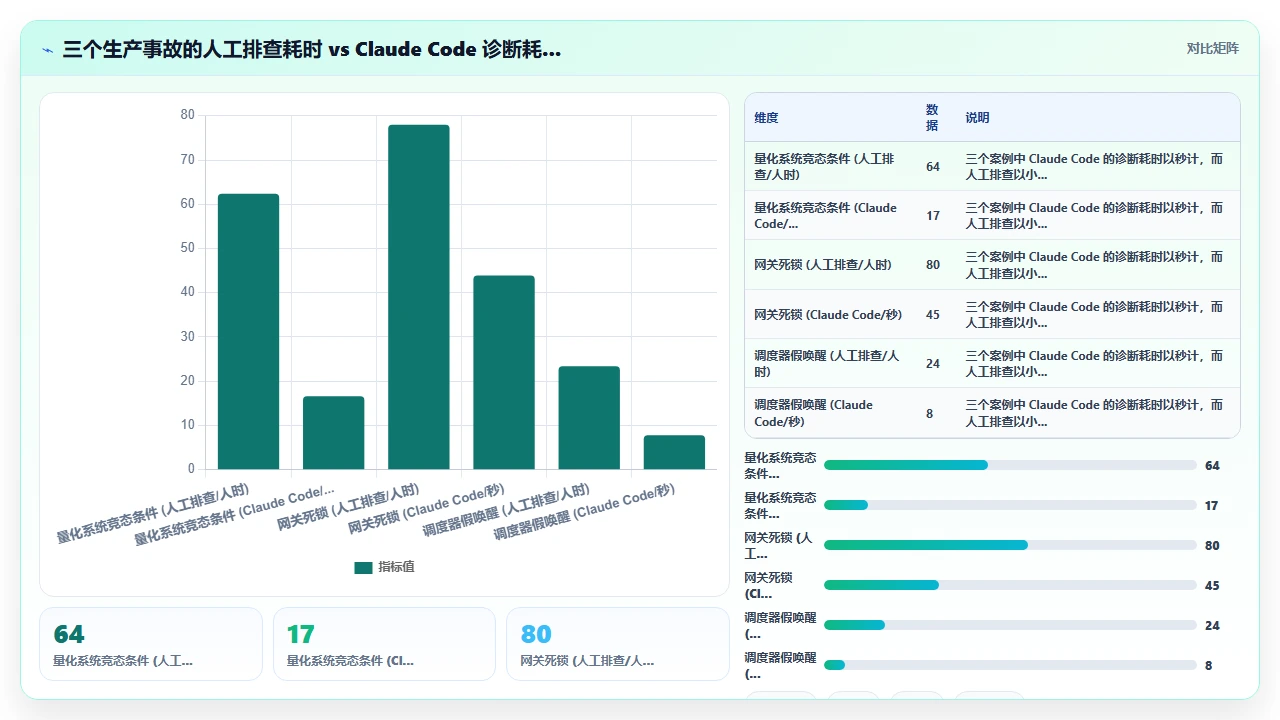Click the table data value 8

(x=929, y=413)
